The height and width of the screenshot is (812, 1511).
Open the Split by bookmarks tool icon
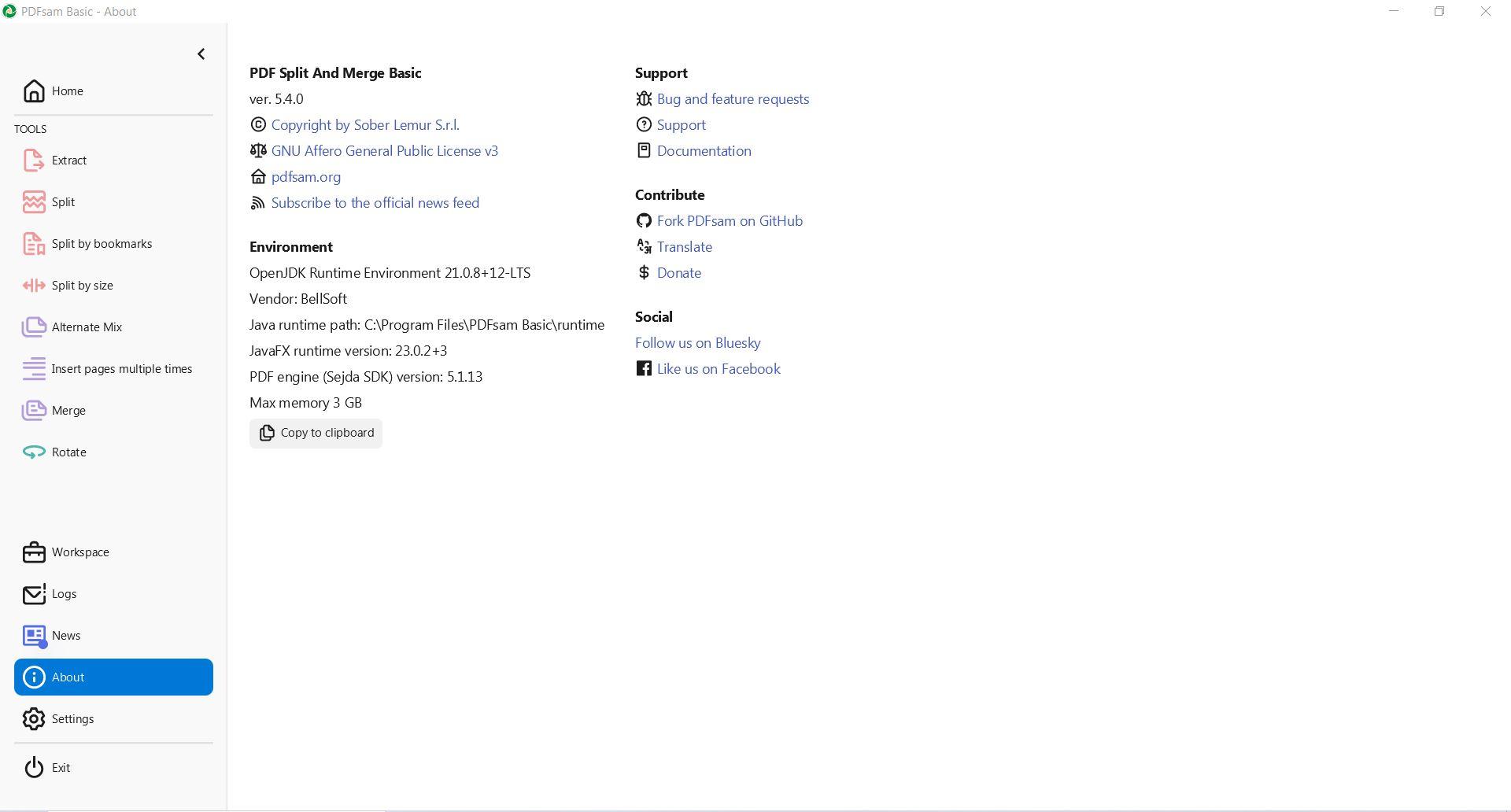click(34, 244)
